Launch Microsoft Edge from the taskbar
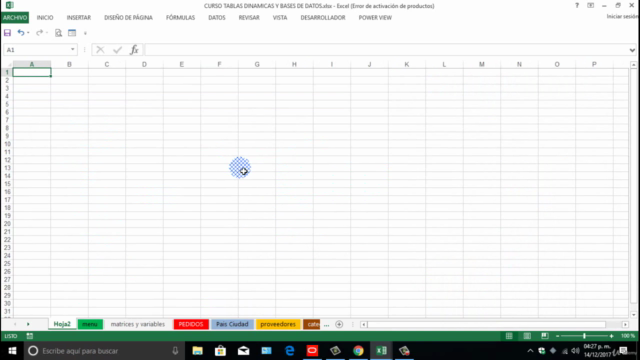Image resolution: width=640 pixels, height=360 pixels. point(289,351)
